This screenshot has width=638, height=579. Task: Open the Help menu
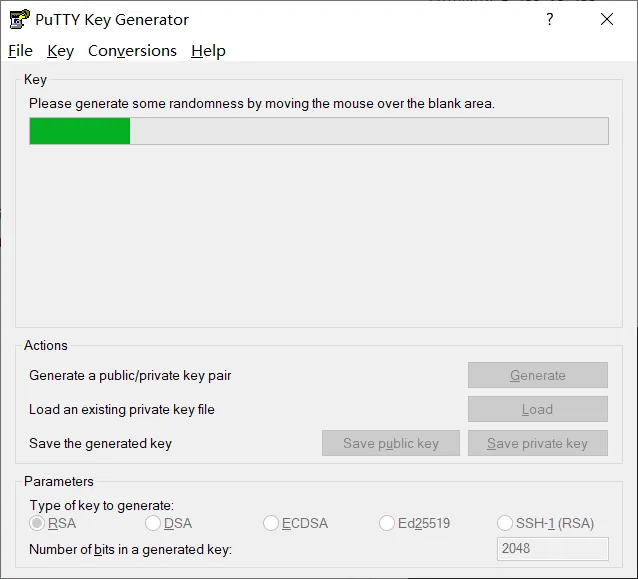coord(208,51)
